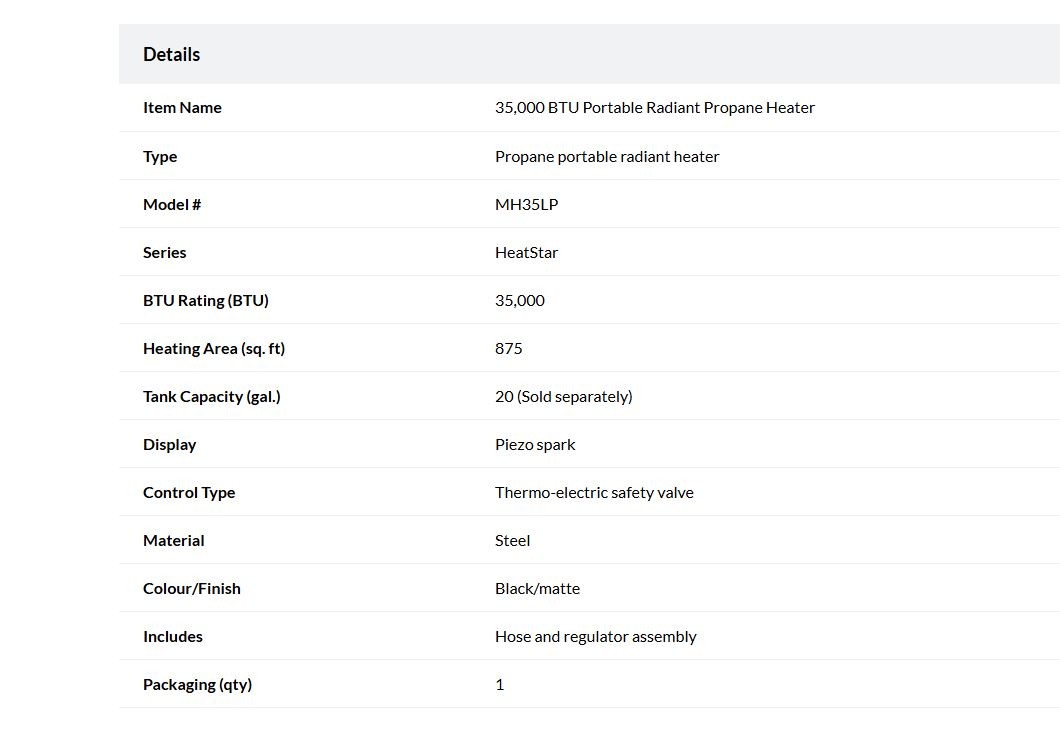The image size is (1060, 740).
Task: Click the product name 35,000 BTU Portable Radiant Propane Heater
Action: click(654, 107)
